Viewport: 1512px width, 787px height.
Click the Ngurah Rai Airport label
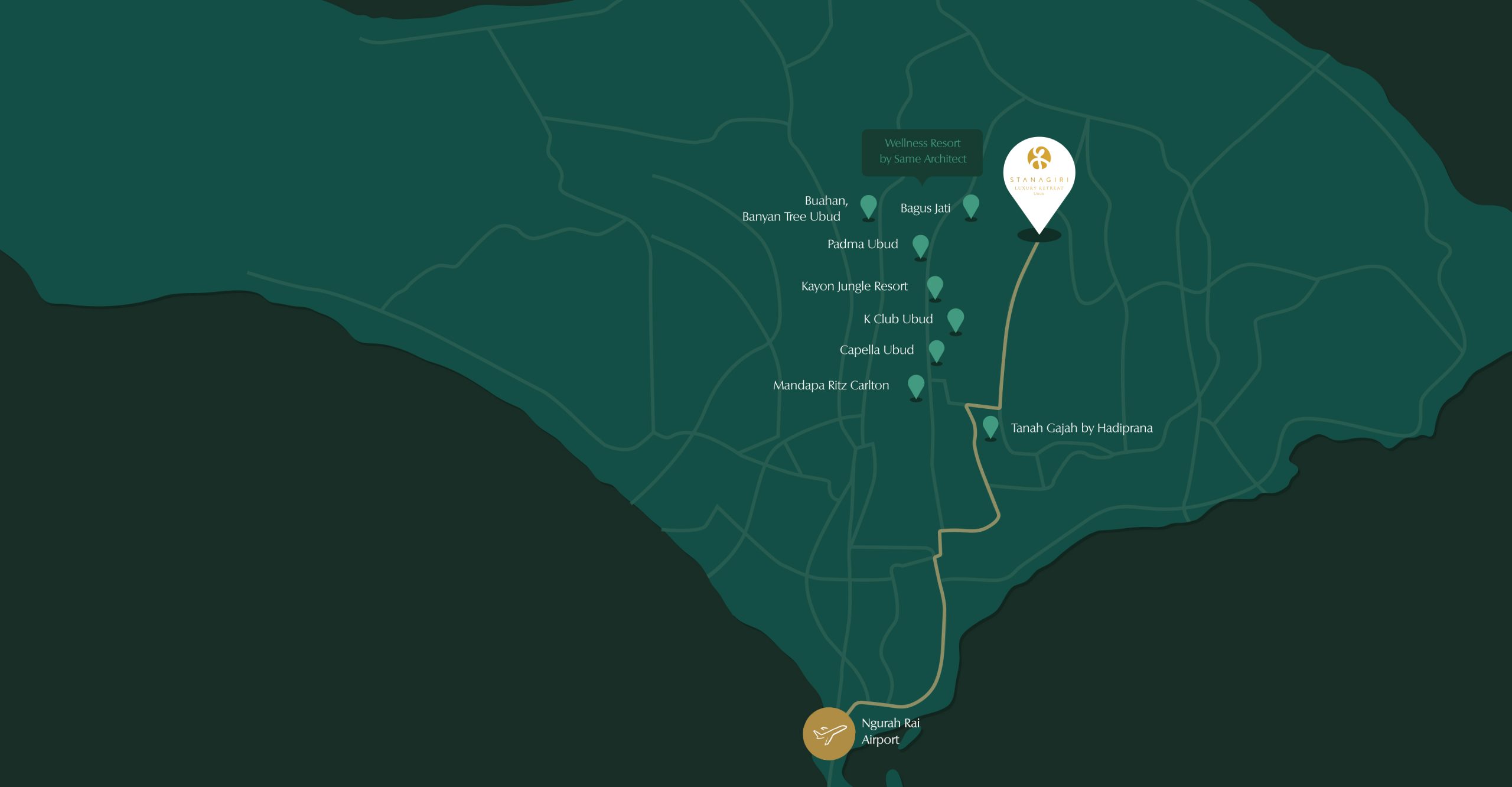click(890, 731)
